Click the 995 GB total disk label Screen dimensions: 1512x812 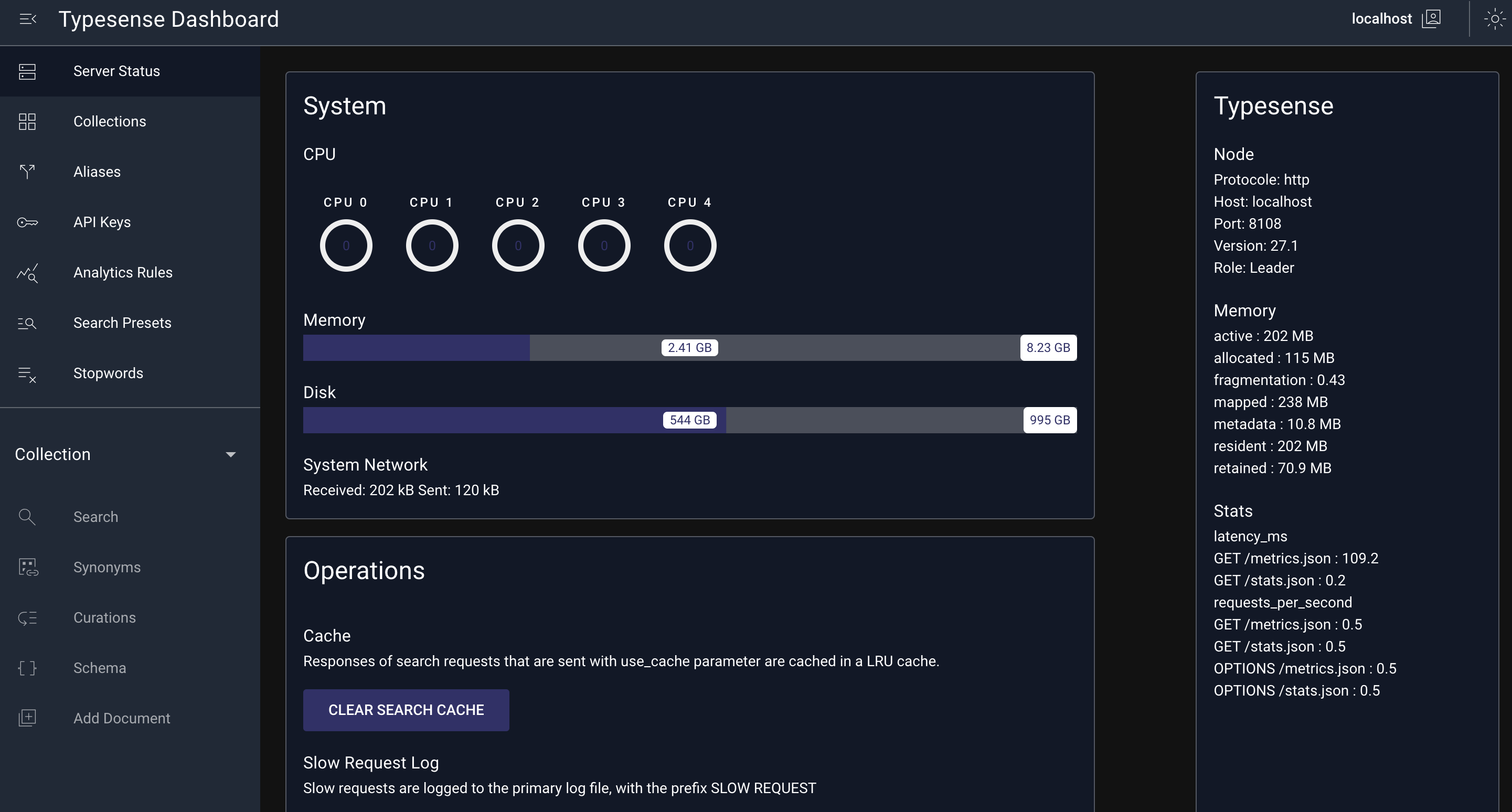[x=1049, y=420]
